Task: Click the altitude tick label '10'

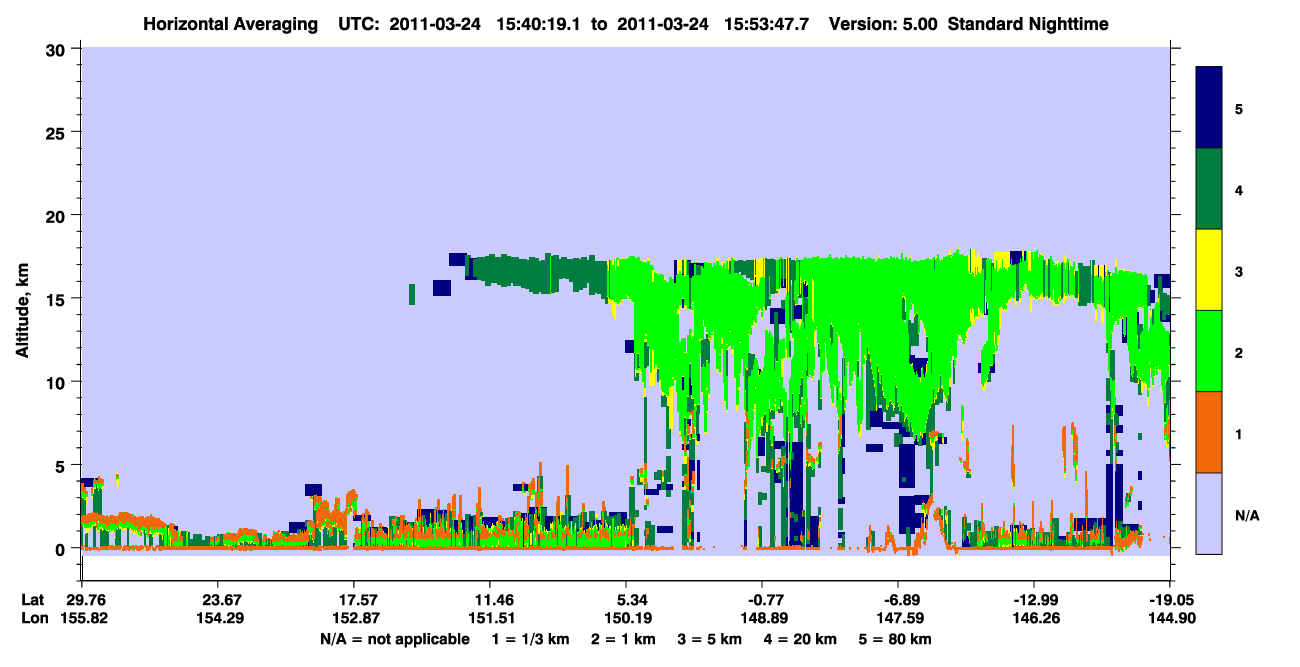Action: pyautogui.click(x=58, y=382)
